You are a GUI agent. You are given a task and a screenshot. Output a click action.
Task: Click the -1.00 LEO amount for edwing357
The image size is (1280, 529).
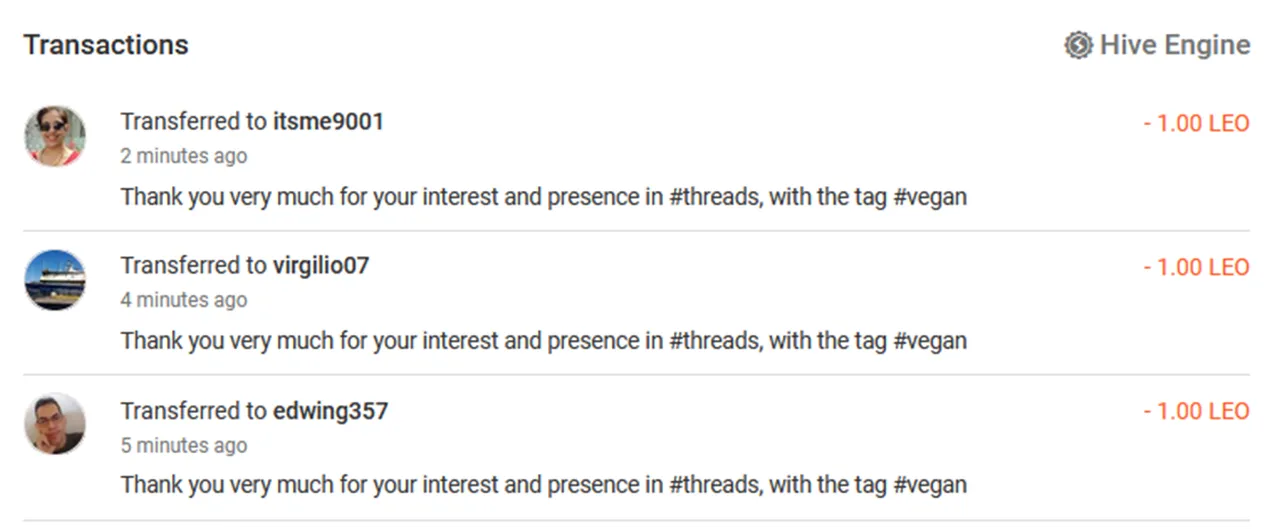pos(1196,412)
